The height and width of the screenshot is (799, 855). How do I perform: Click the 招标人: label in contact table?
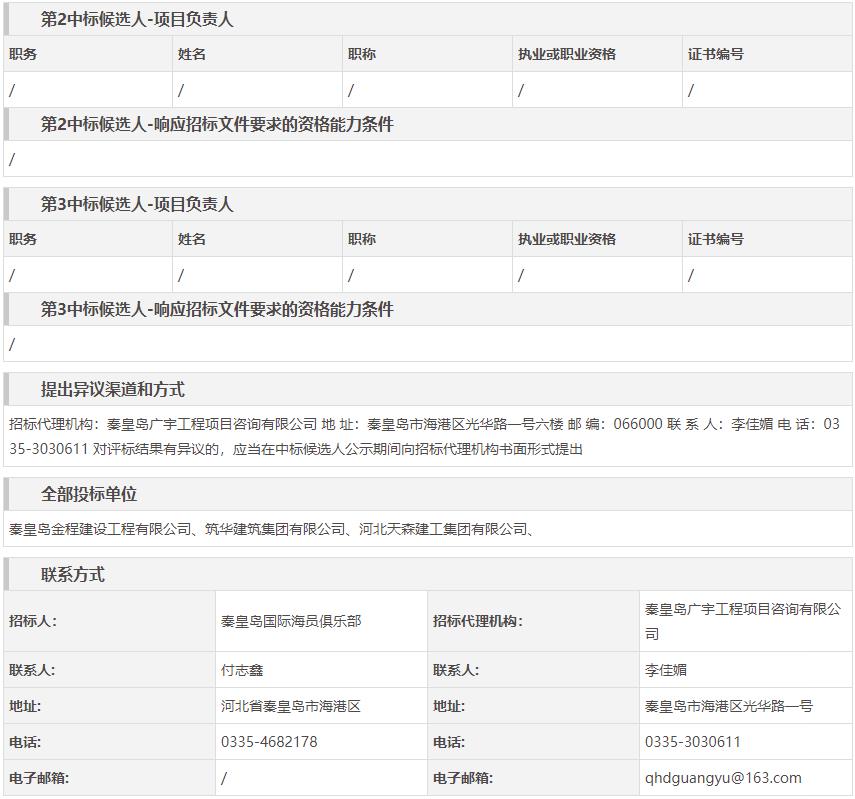click(33, 621)
